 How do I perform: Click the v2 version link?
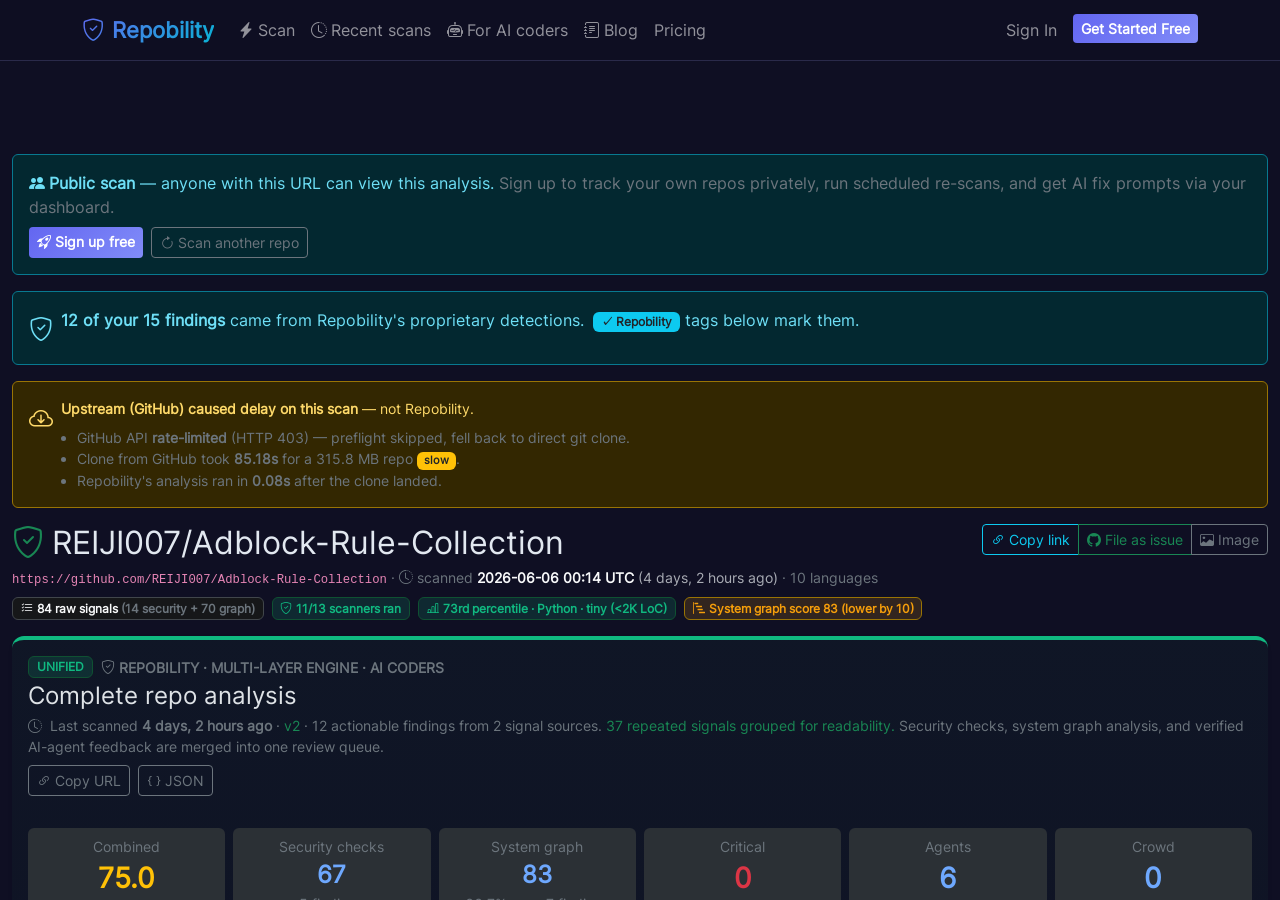[292, 726]
